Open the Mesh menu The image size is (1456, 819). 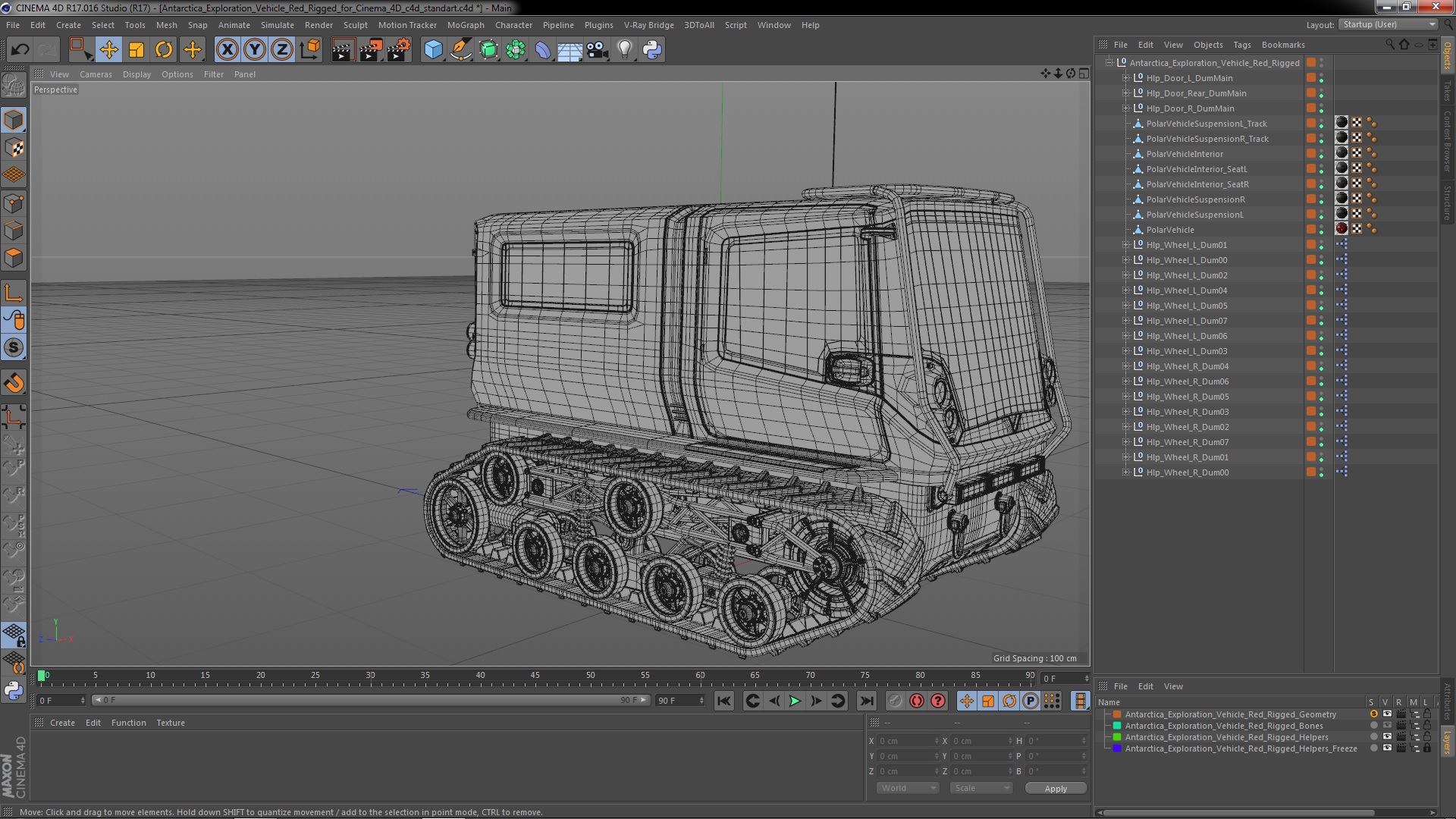click(x=166, y=25)
